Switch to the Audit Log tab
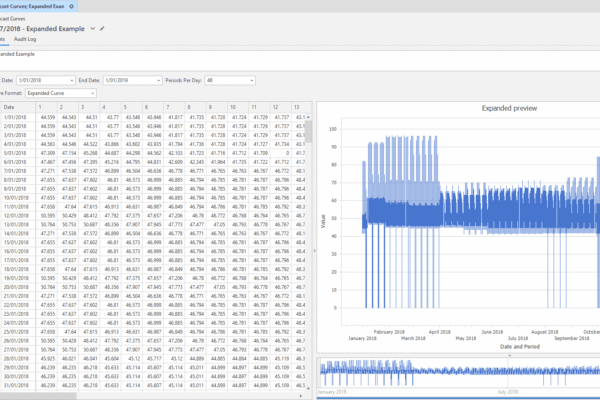Viewport: 600px width, 400px height. (x=25, y=39)
